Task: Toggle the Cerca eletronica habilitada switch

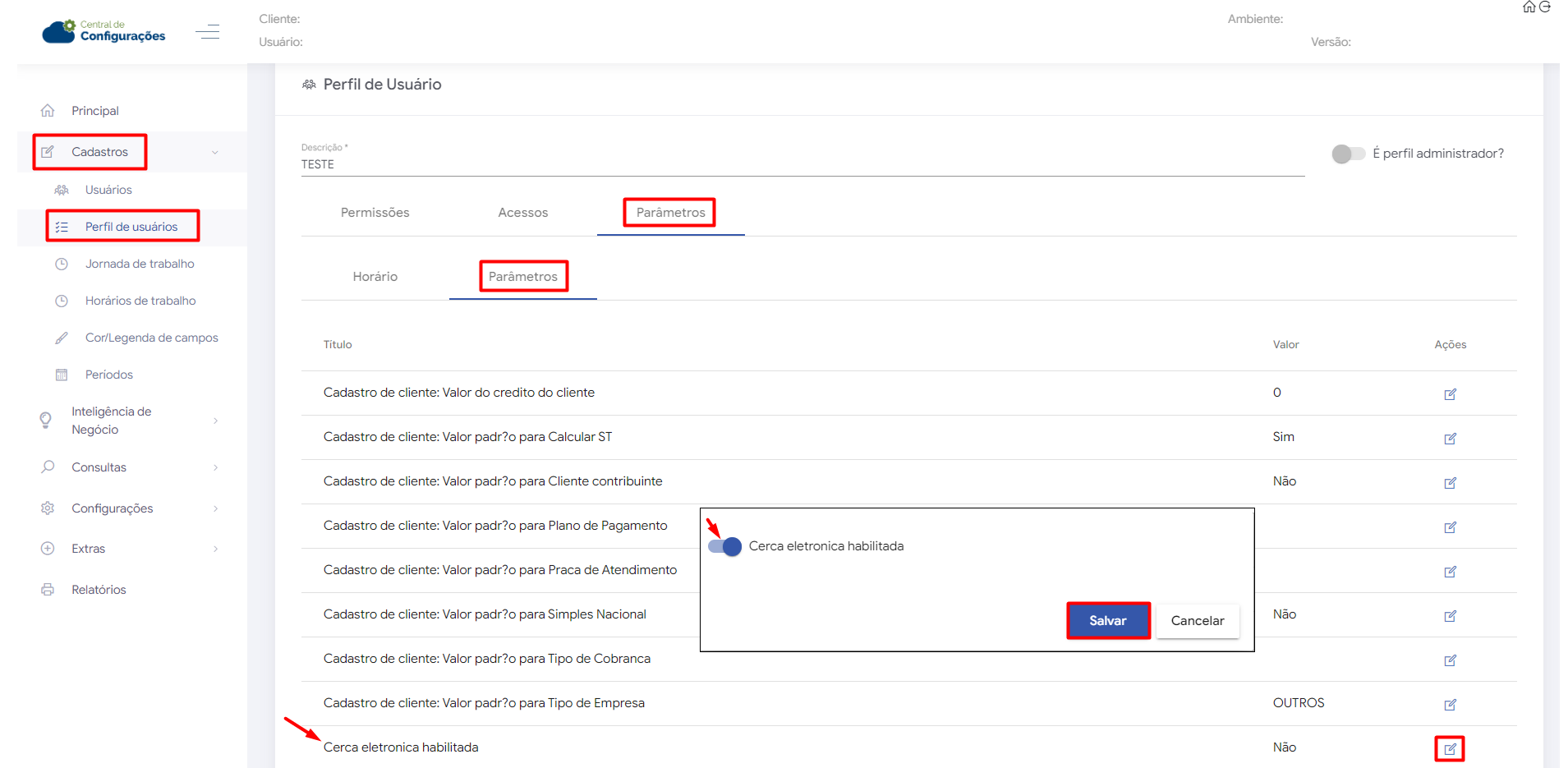Action: point(724,547)
